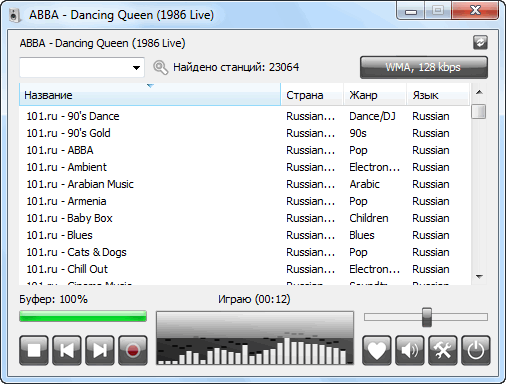Sort by the Язык column header

coord(438,95)
